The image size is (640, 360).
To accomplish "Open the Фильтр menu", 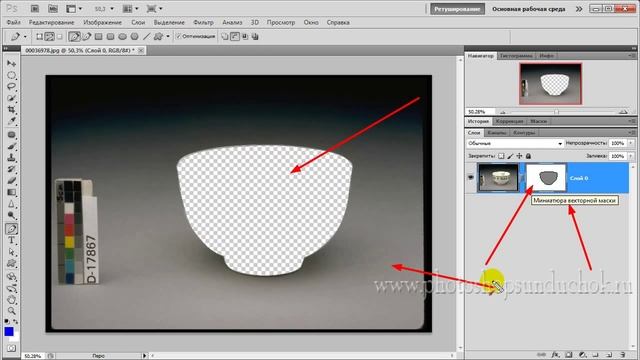I will (203, 22).
